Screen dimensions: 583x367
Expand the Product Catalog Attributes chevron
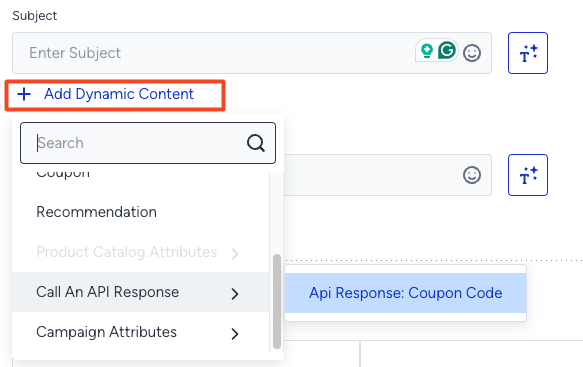(x=235, y=254)
